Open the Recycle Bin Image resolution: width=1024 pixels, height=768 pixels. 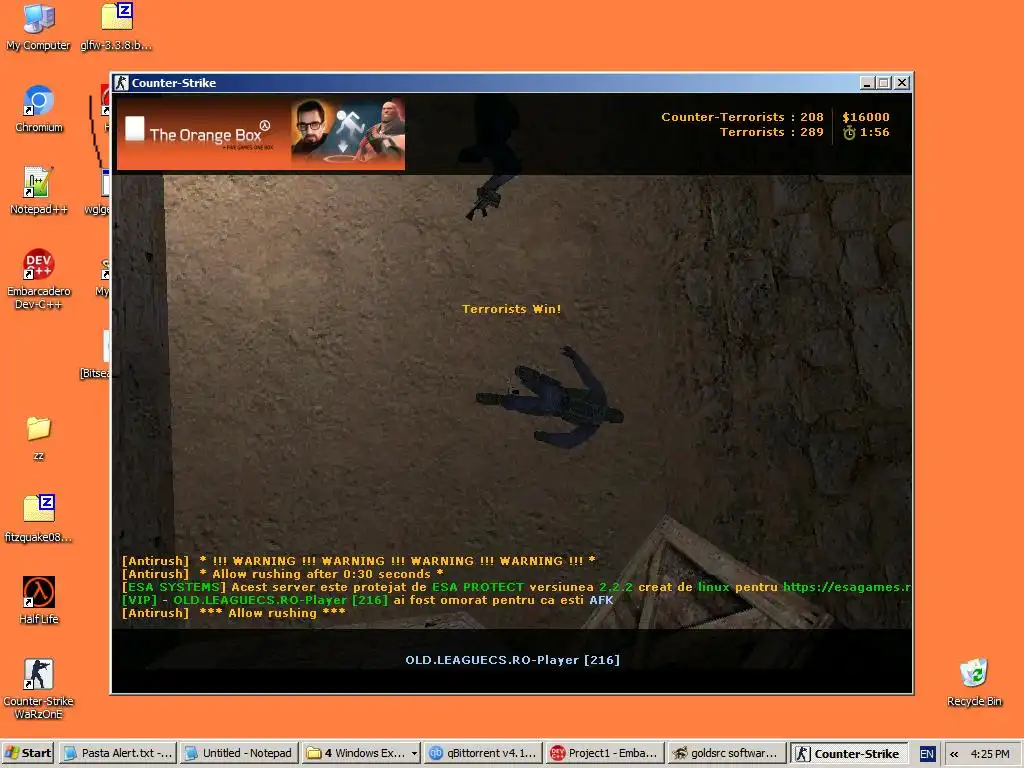[x=974, y=682]
